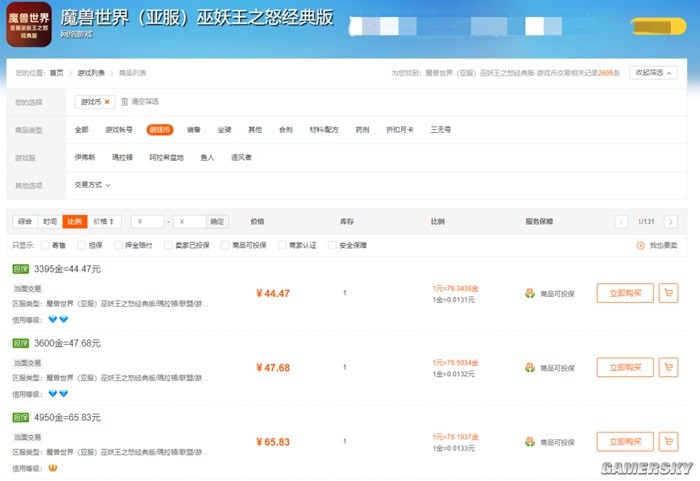This screenshot has height=481, width=700.
Task: Choose the 伊弗斯 game server
Action: (x=85, y=157)
